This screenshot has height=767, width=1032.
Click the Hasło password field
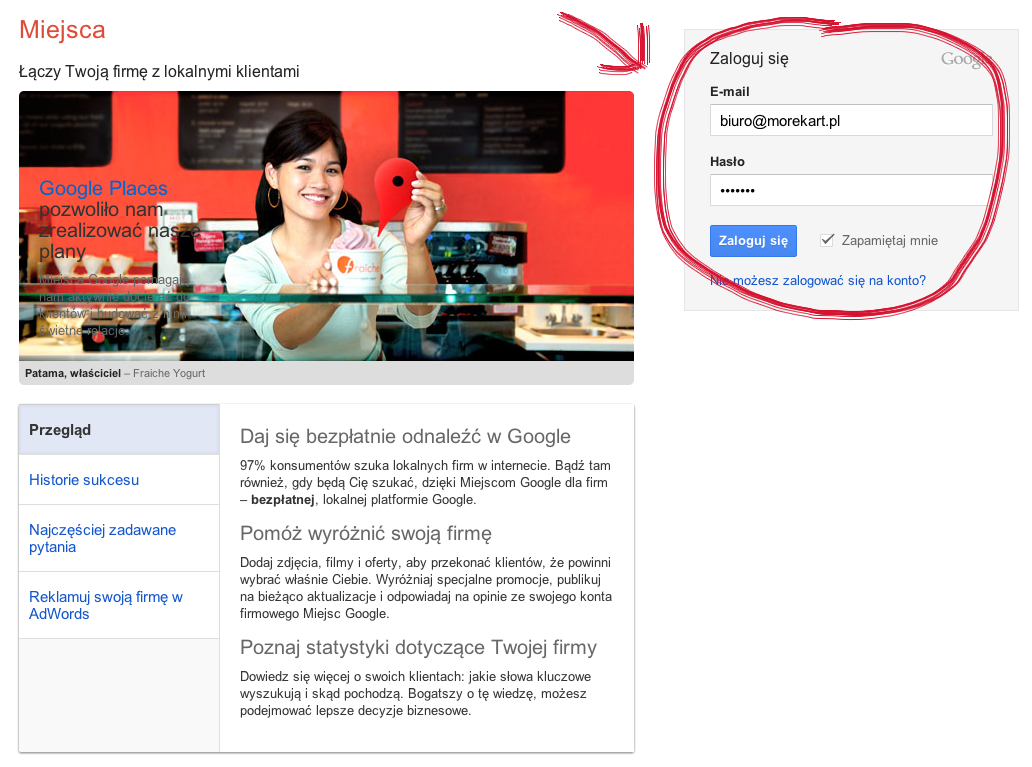point(851,190)
